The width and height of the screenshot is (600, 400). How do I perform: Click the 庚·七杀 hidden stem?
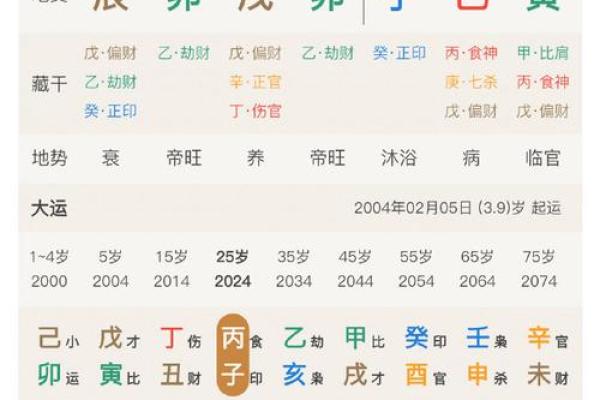click(x=471, y=82)
